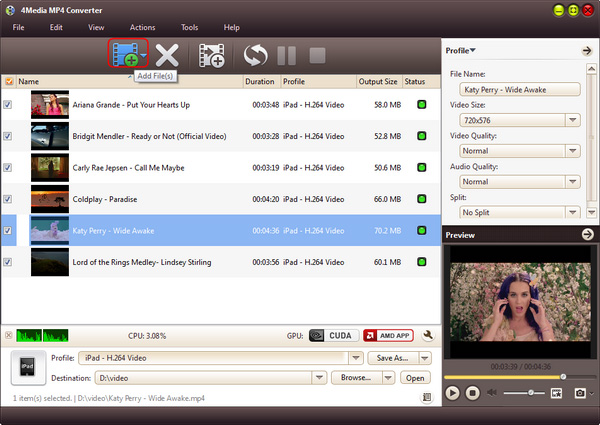Select the Coldplay - Paradise thumbnail

point(50,199)
